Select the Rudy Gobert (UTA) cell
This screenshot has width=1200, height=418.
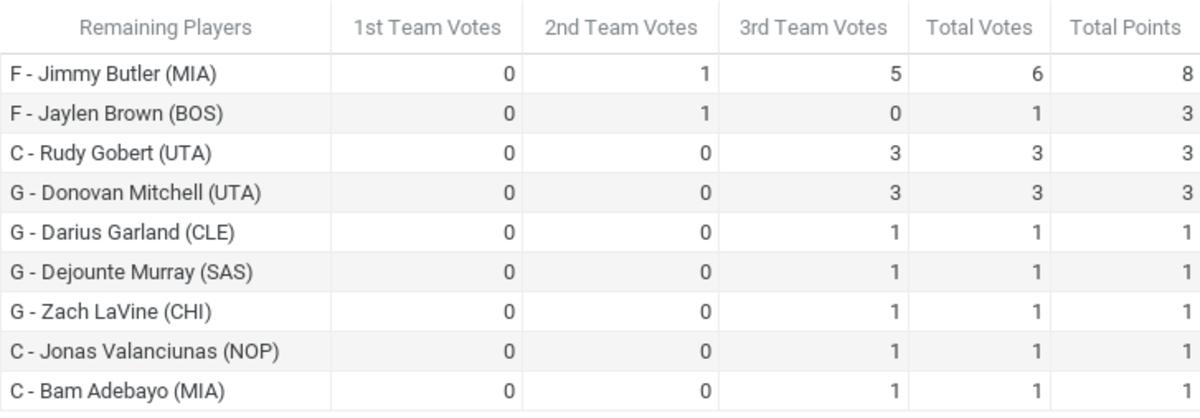tap(111, 153)
